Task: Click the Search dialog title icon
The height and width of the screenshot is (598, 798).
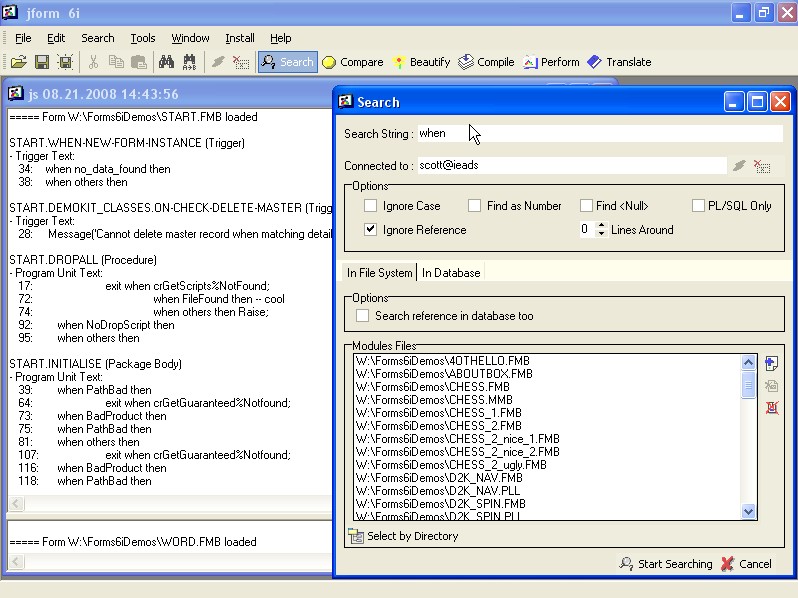Action: [346, 101]
